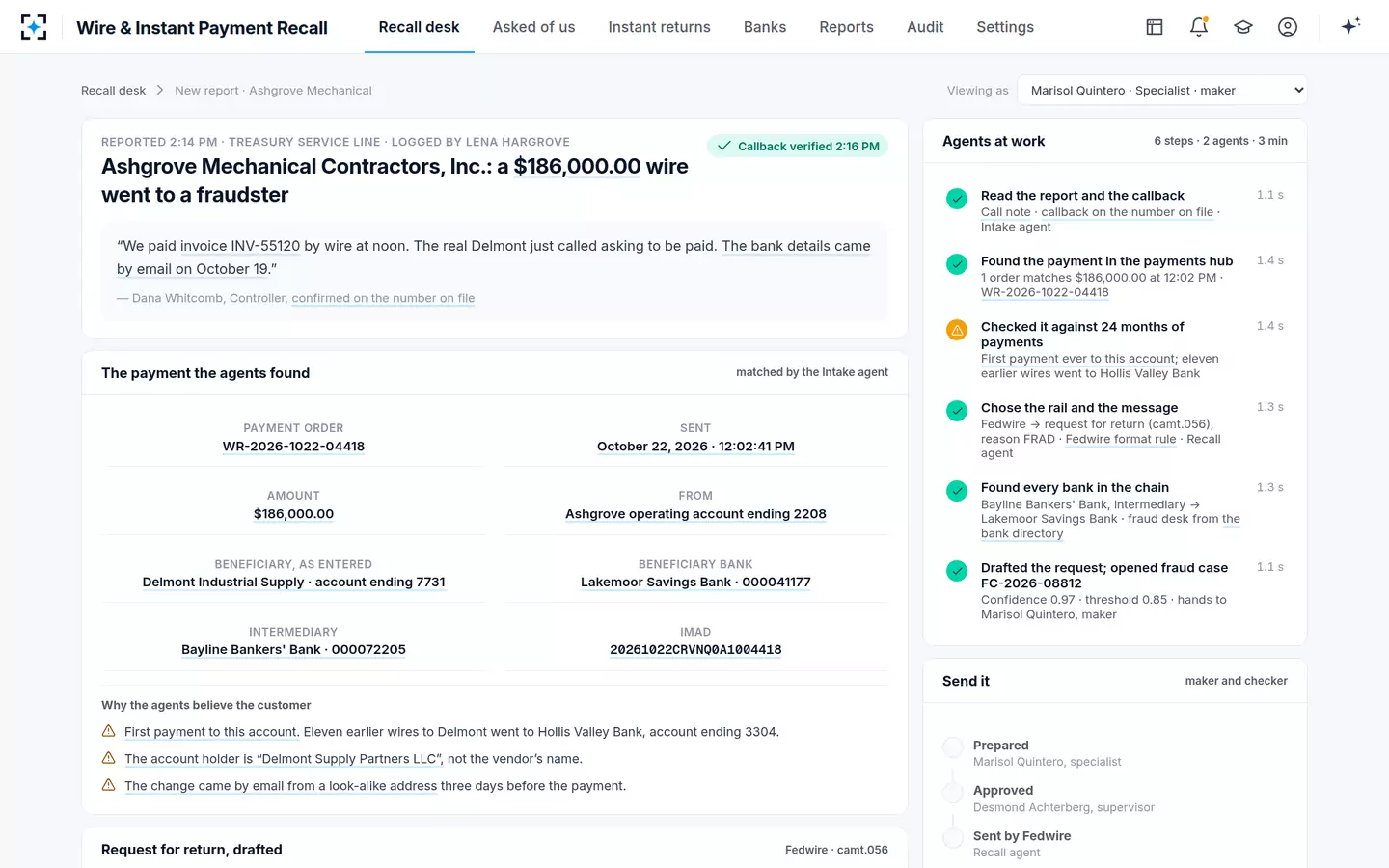Click the "Prepared" step circle

click(x=953, y=746)
